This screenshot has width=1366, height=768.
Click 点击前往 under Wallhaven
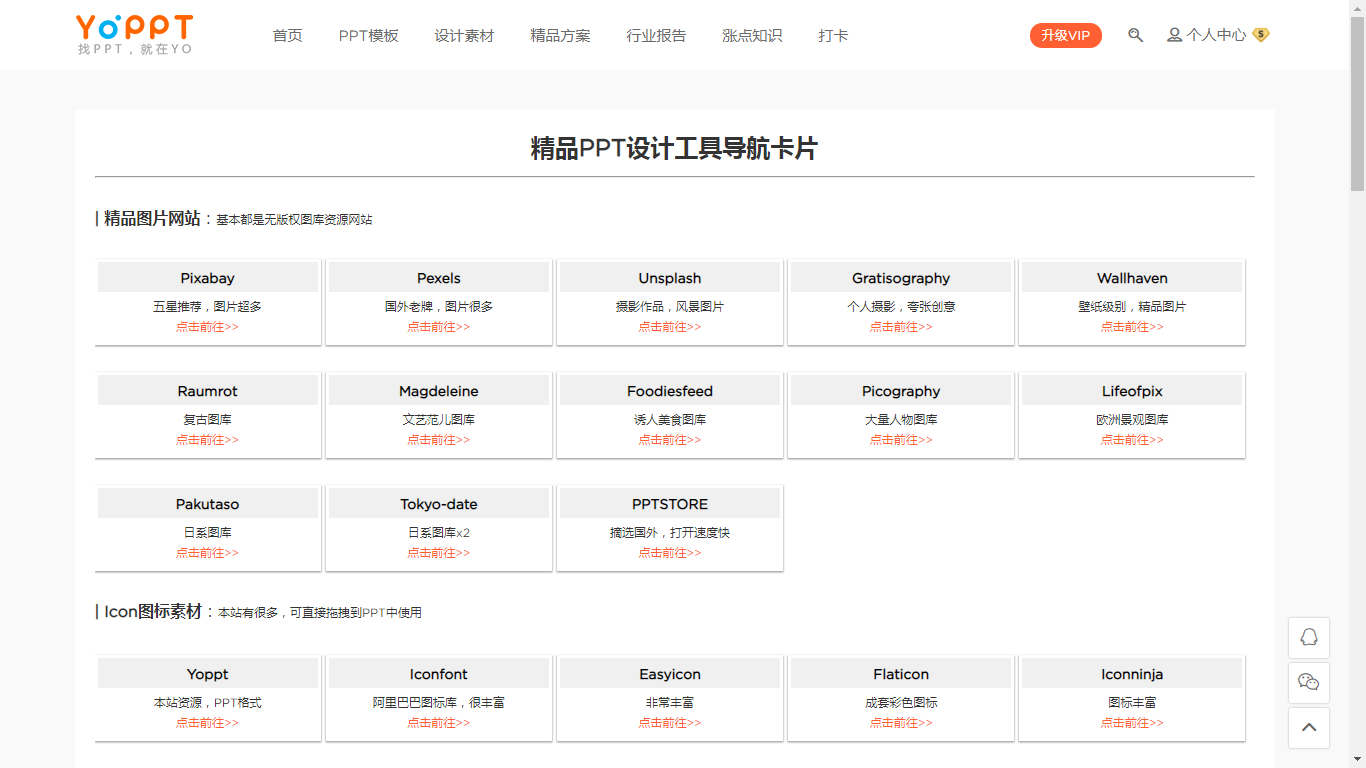coord(1132,327)
